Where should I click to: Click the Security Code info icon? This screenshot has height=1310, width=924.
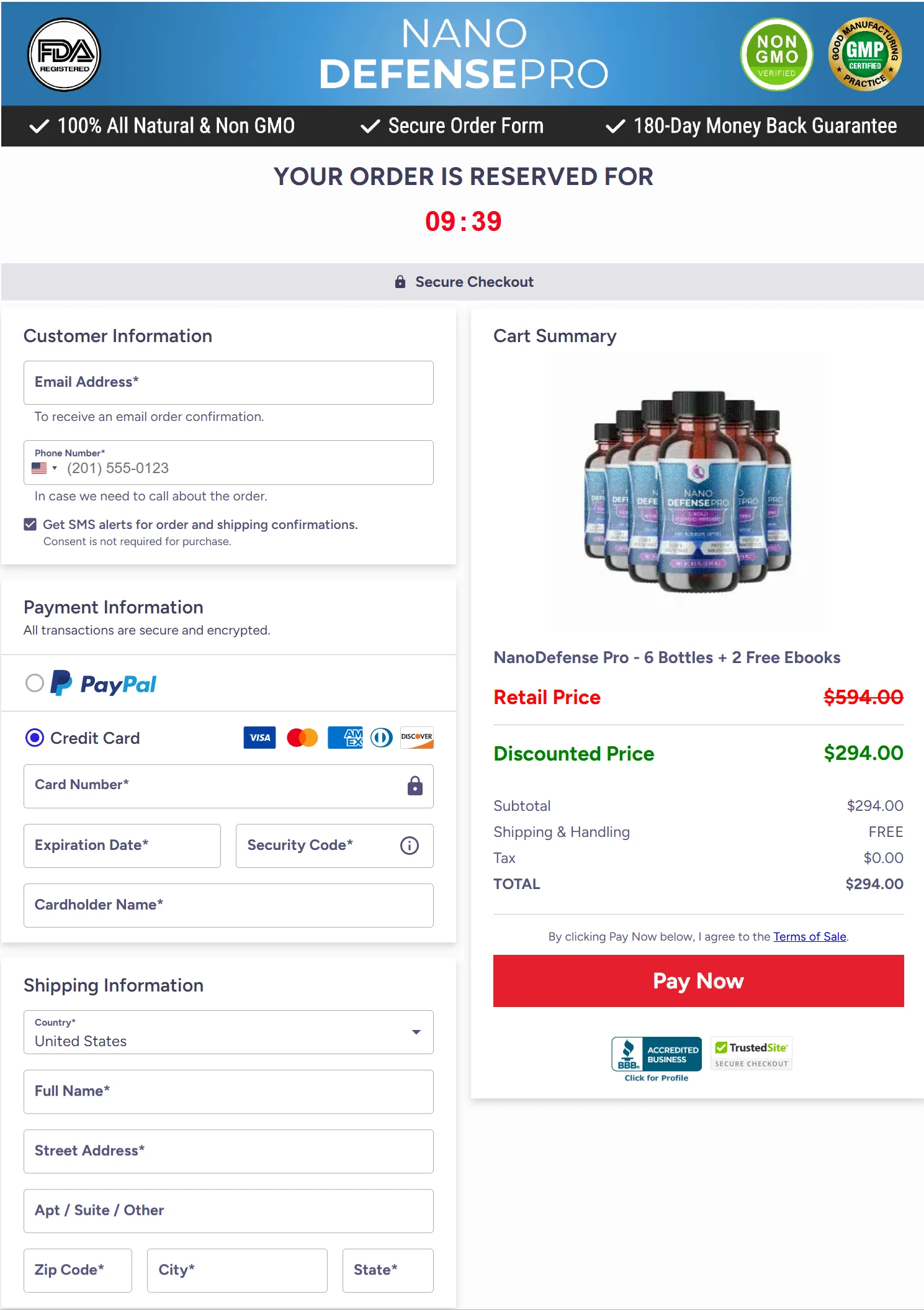click(409, 846)
